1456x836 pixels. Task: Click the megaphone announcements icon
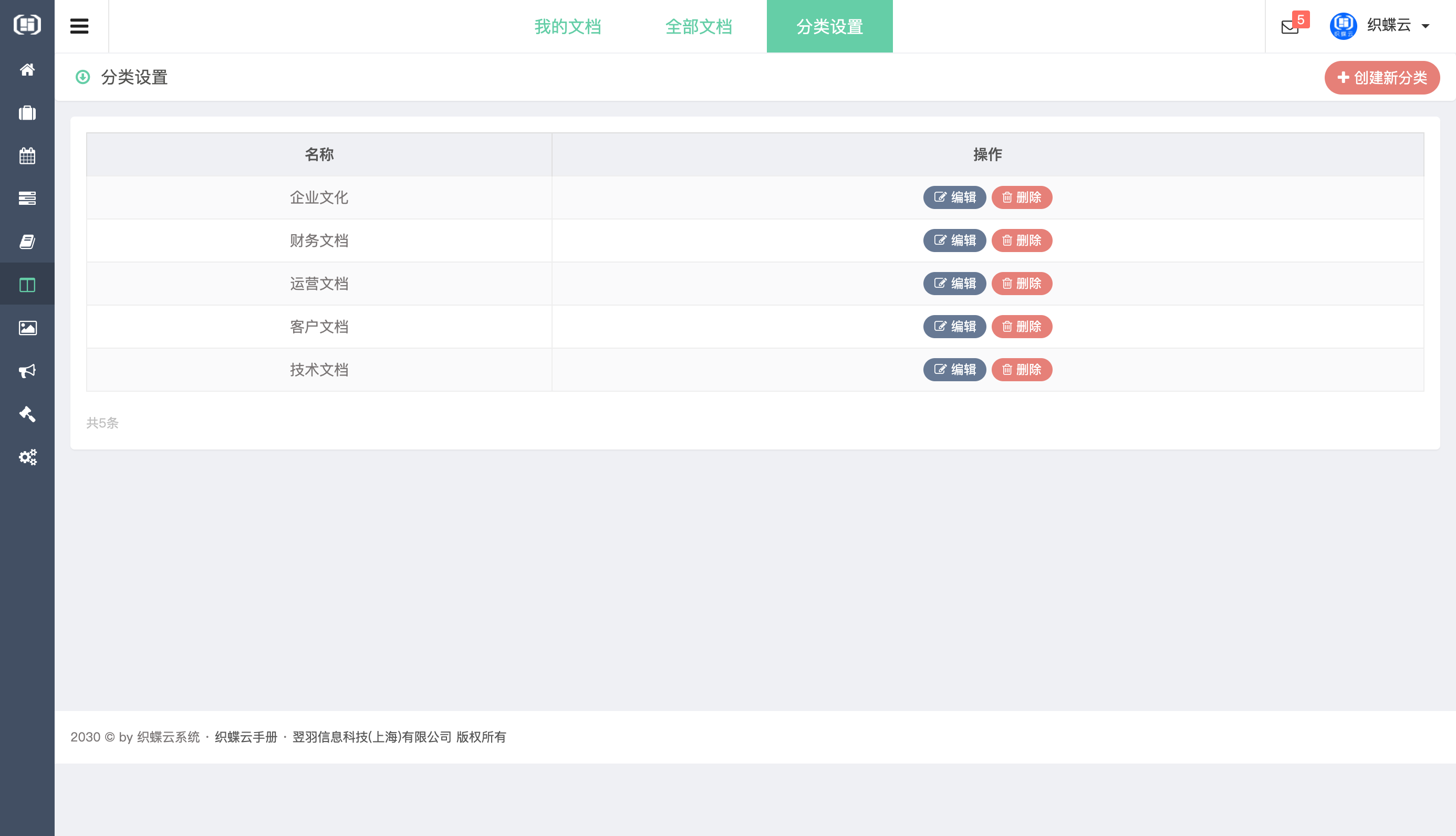[27, 371]
